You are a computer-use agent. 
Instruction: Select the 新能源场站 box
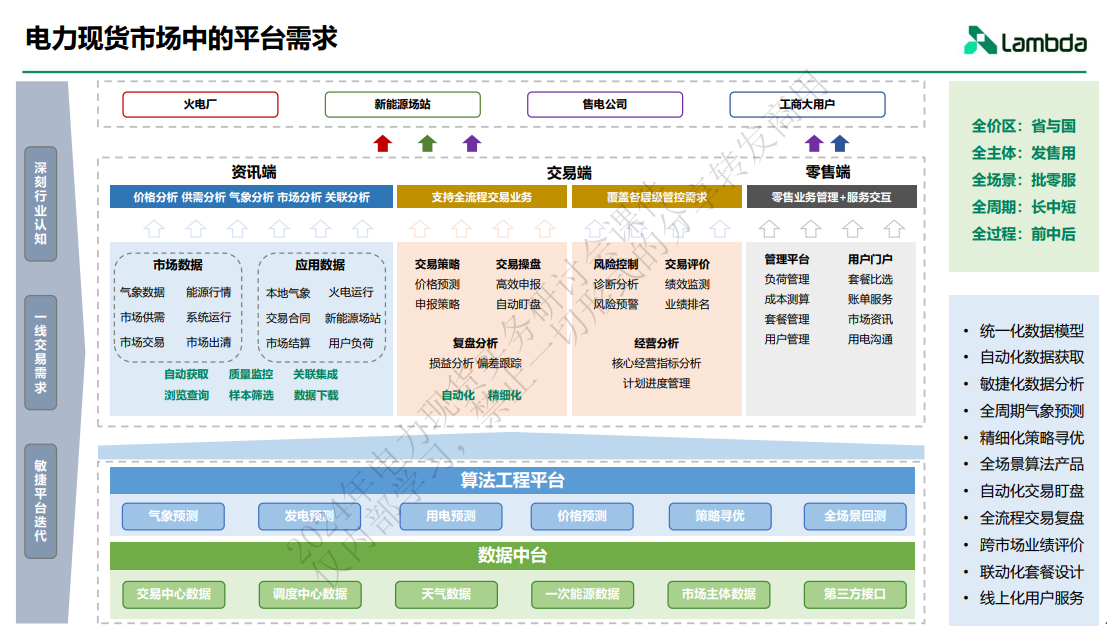[402, 104]
